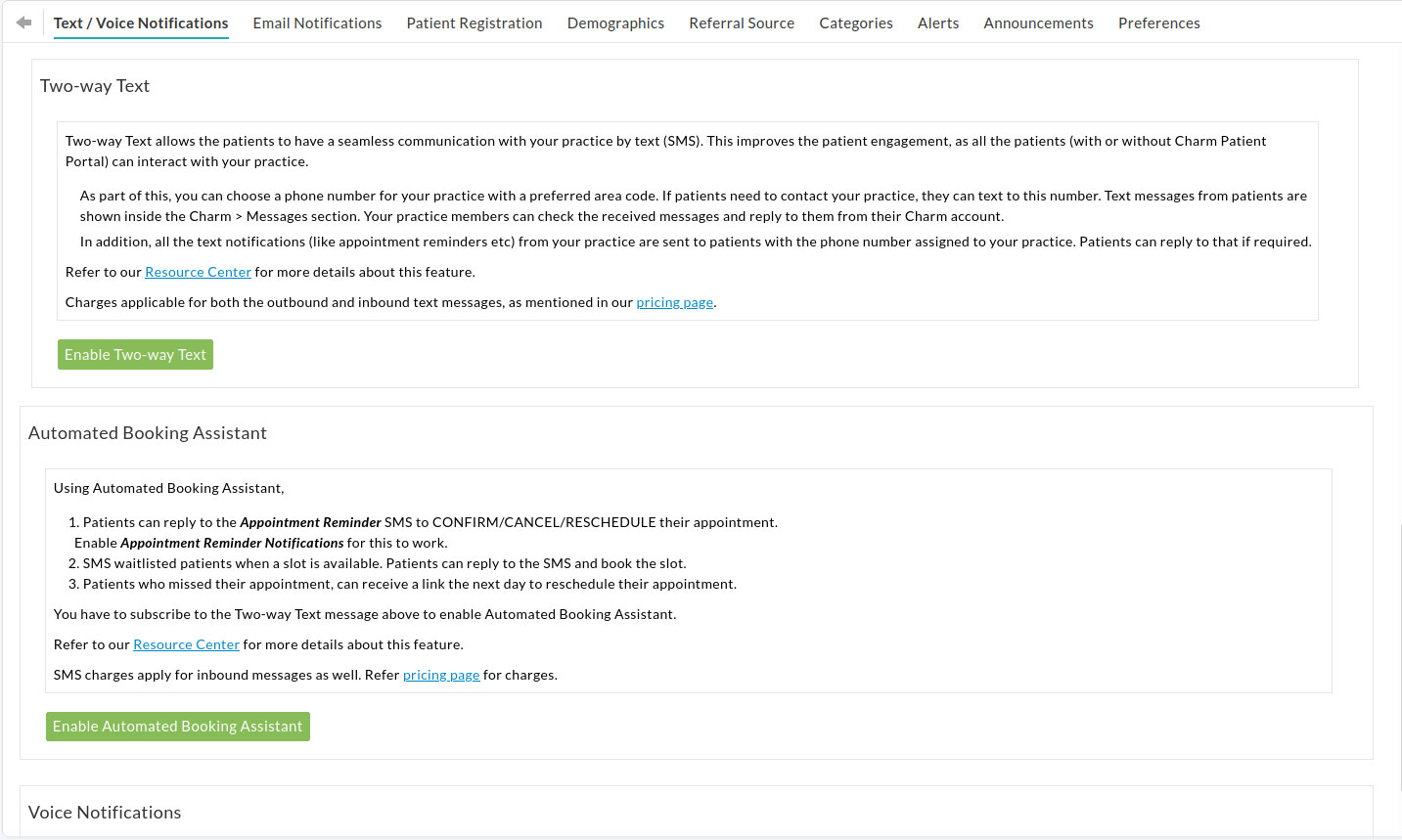Select the Demographics tab
The height and width of the screenshot is (840, 1402).
coord(615,22)
